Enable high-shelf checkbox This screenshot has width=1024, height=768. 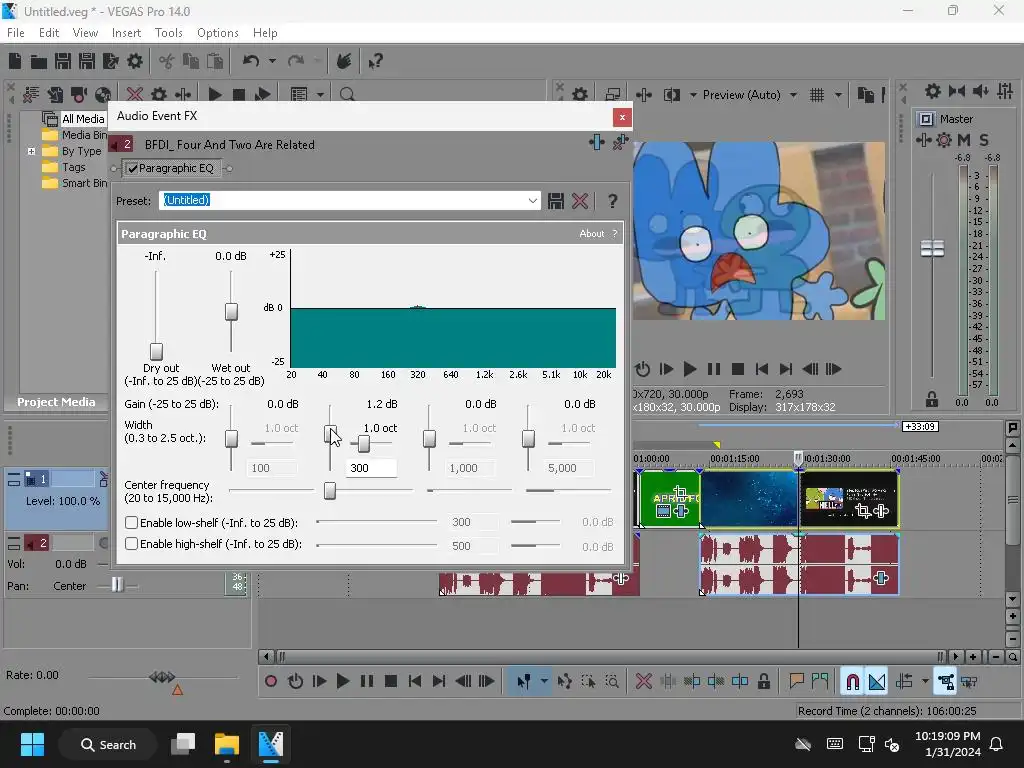point(131,544)
